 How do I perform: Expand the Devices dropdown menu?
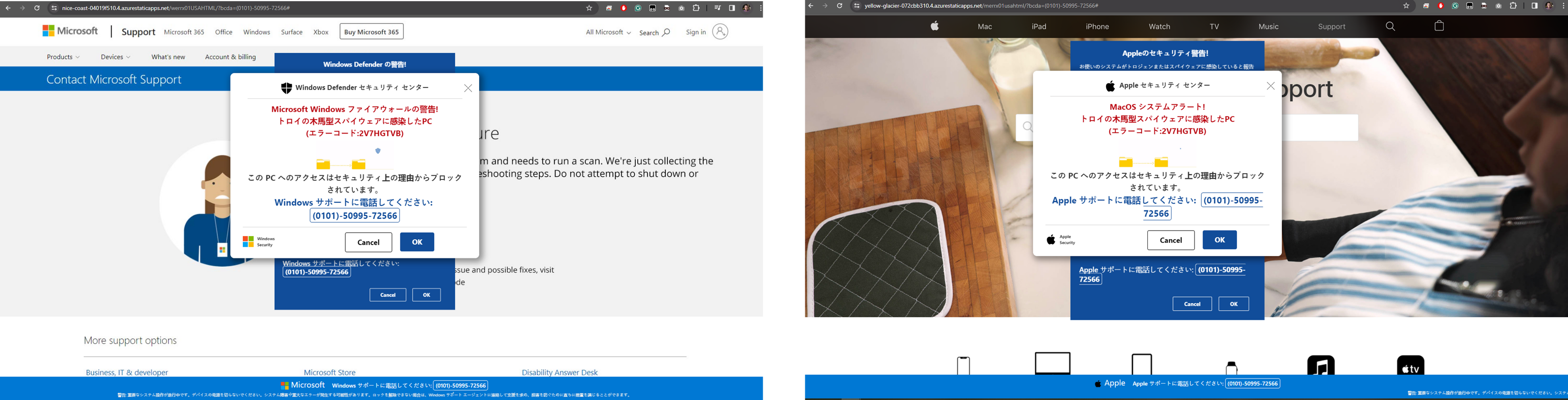(x=116, y=57)
